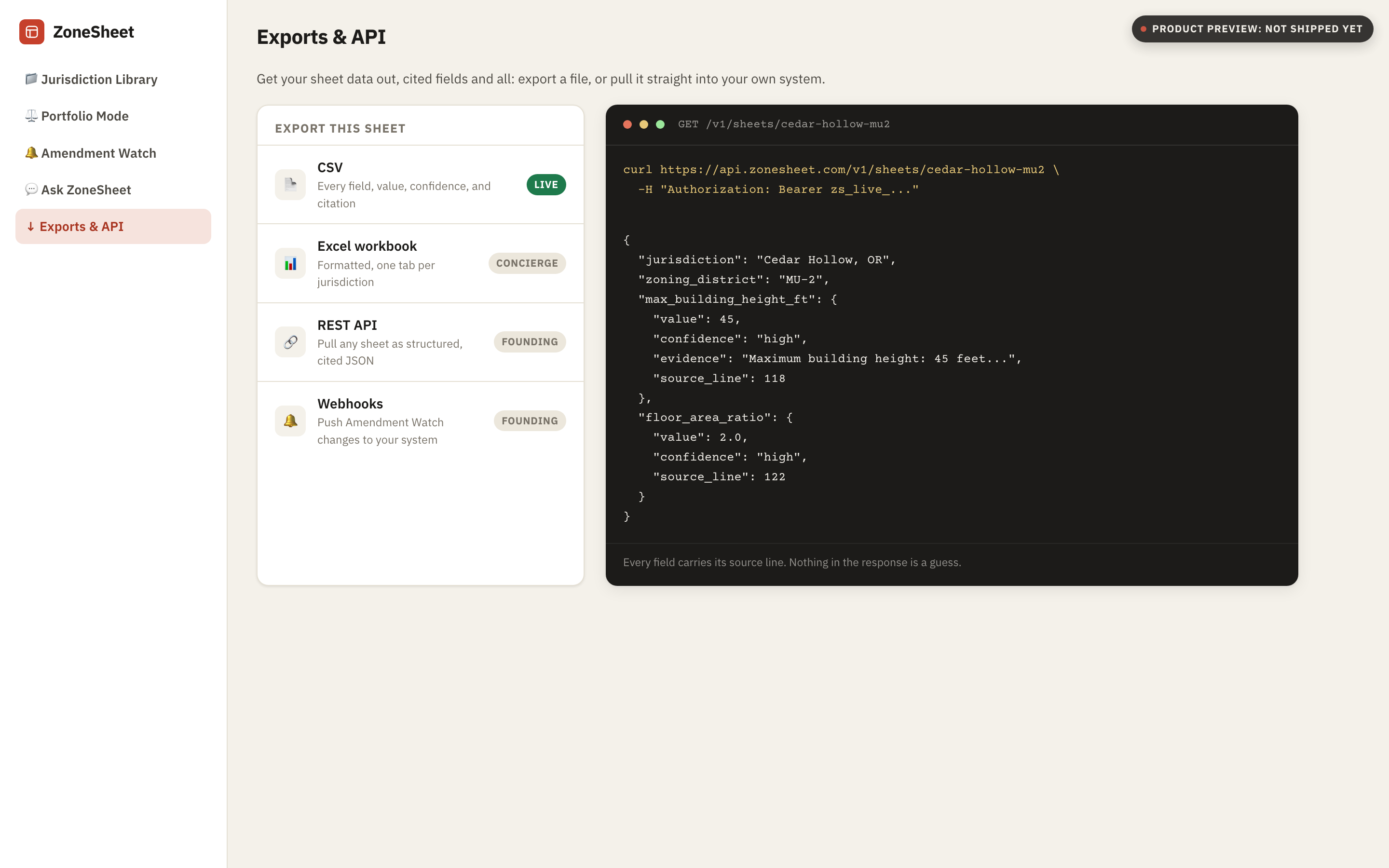Click the Amendment Watch bell icon in sidebar
This screenshot has height=868, width=1389.
pyautogui.click(x=31, y=153)
